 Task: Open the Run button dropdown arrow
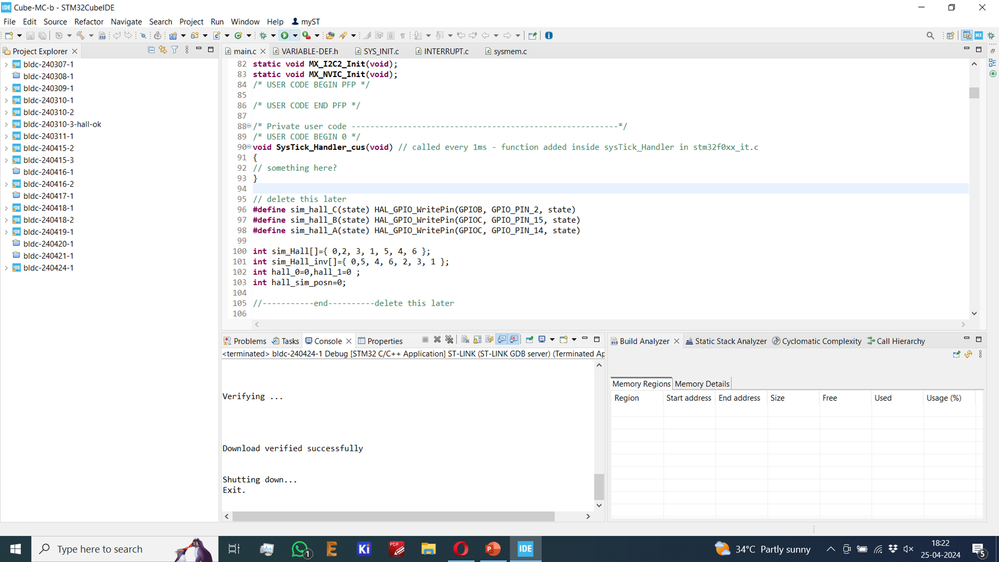click(x=294, y=36)
